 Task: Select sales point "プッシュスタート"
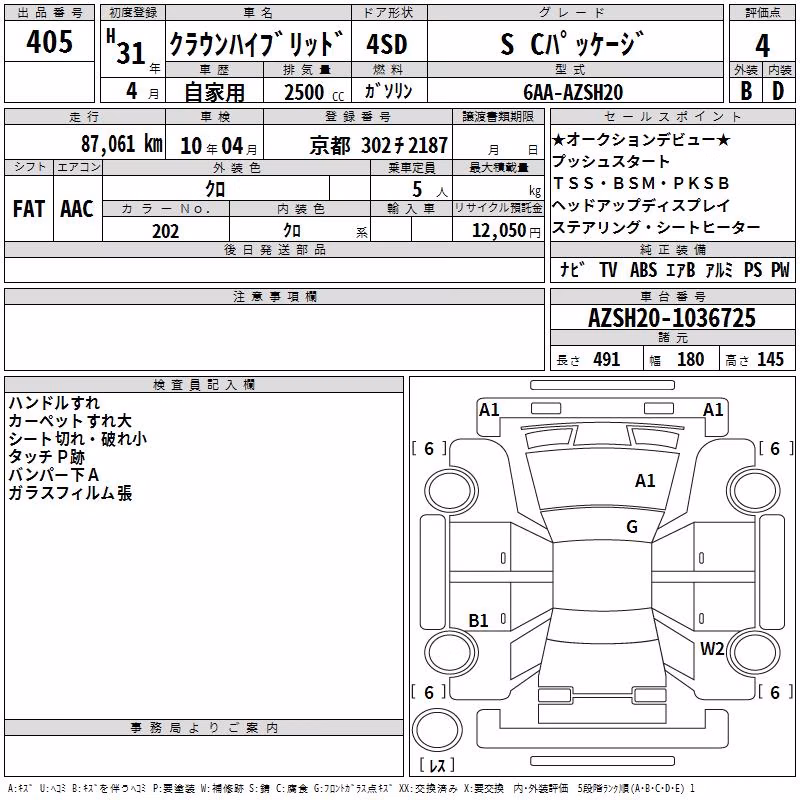pyautogui.click(x=611, y=161)
